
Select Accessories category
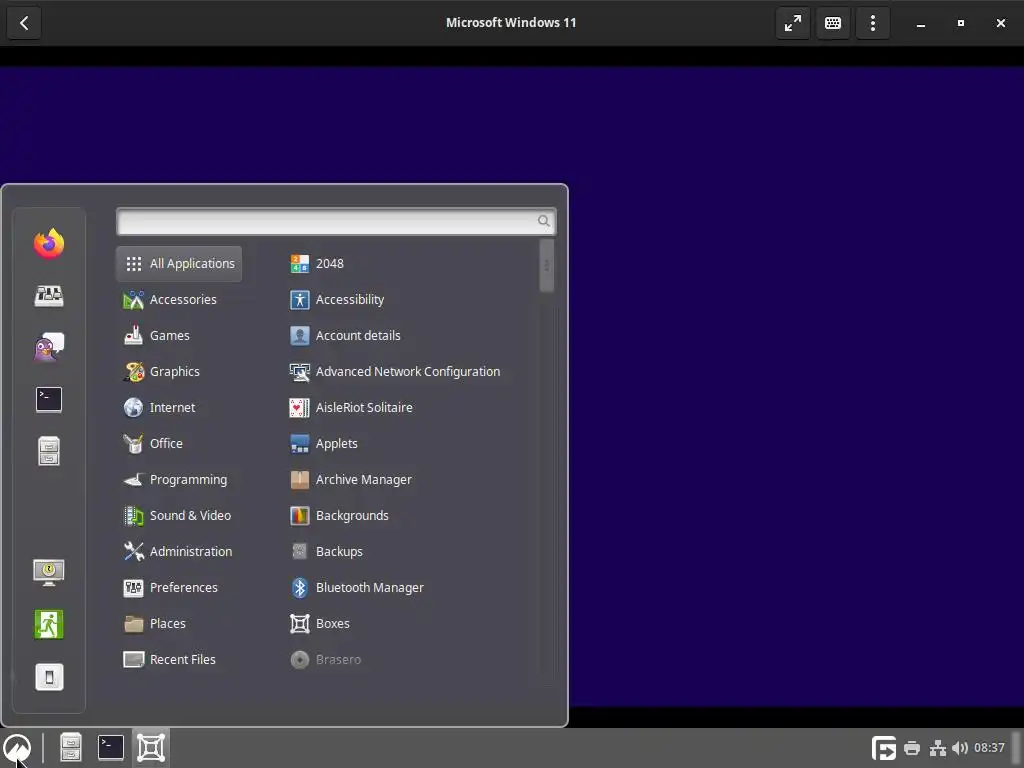pos(179,300)
